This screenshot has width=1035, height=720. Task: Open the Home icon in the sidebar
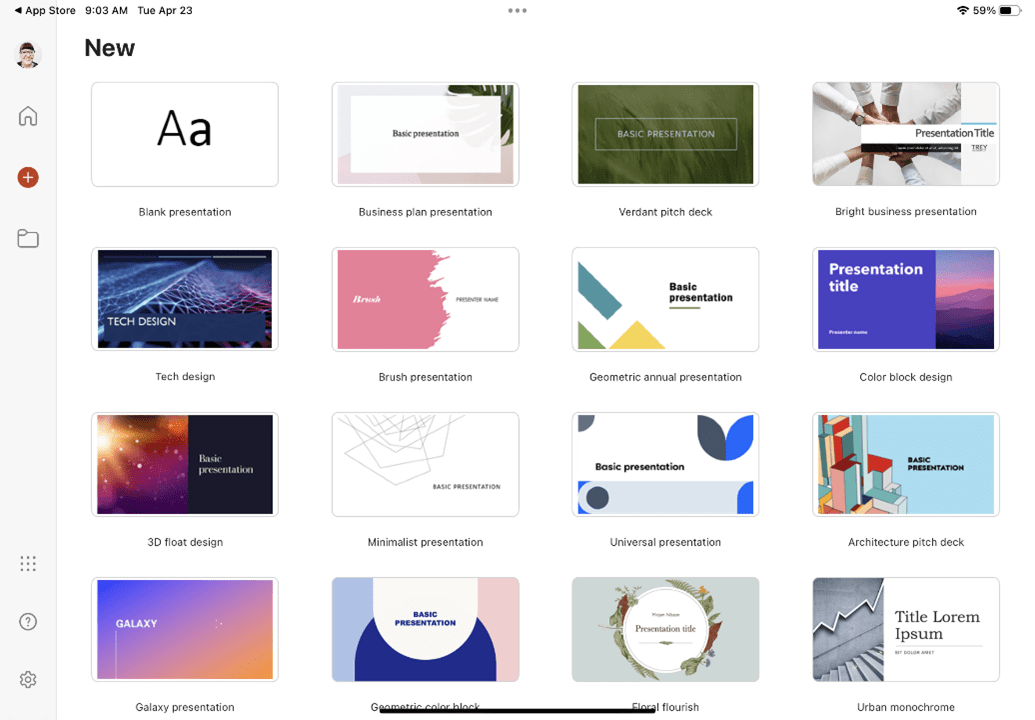(x=27, y=116)
